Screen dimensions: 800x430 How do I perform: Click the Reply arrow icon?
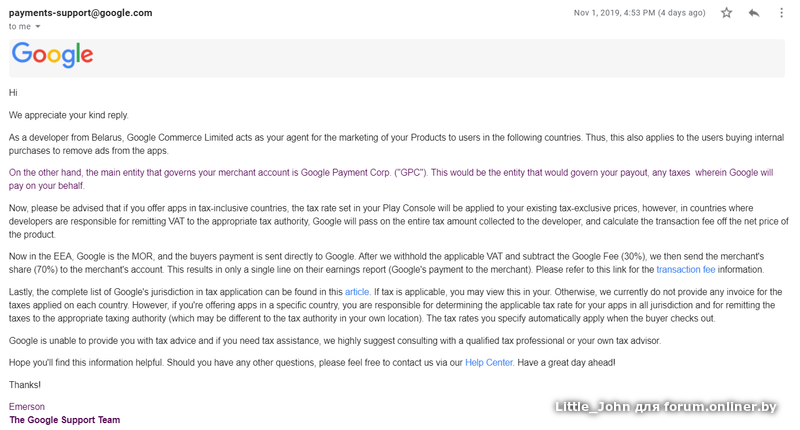754,13
